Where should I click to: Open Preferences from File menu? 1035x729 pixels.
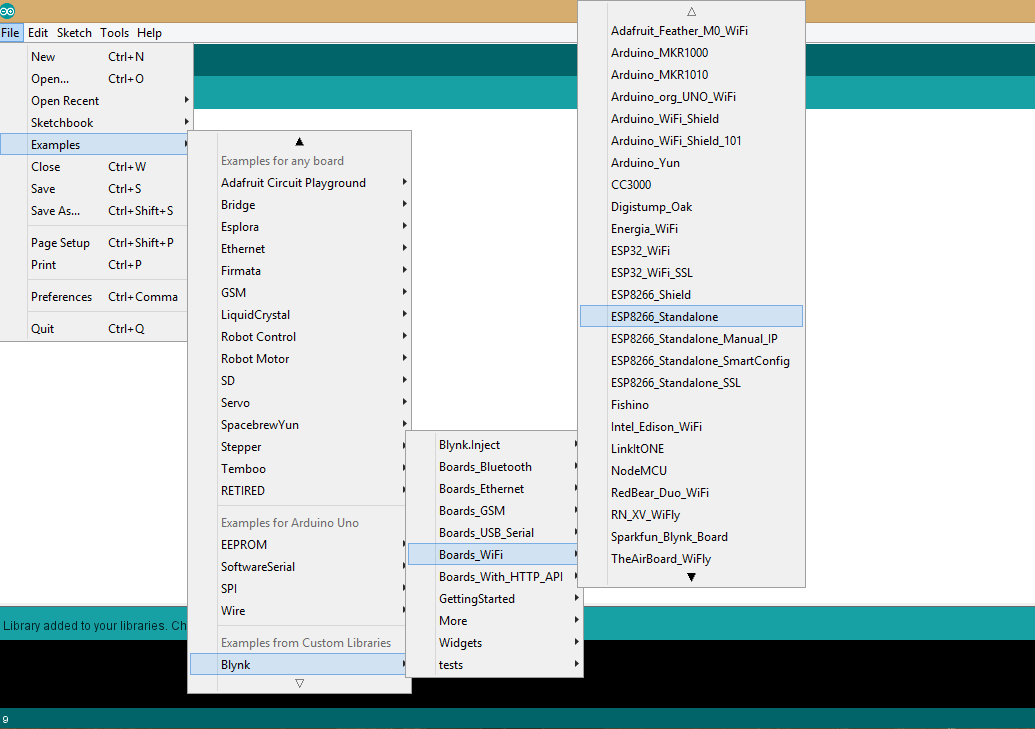pos(94,296)
